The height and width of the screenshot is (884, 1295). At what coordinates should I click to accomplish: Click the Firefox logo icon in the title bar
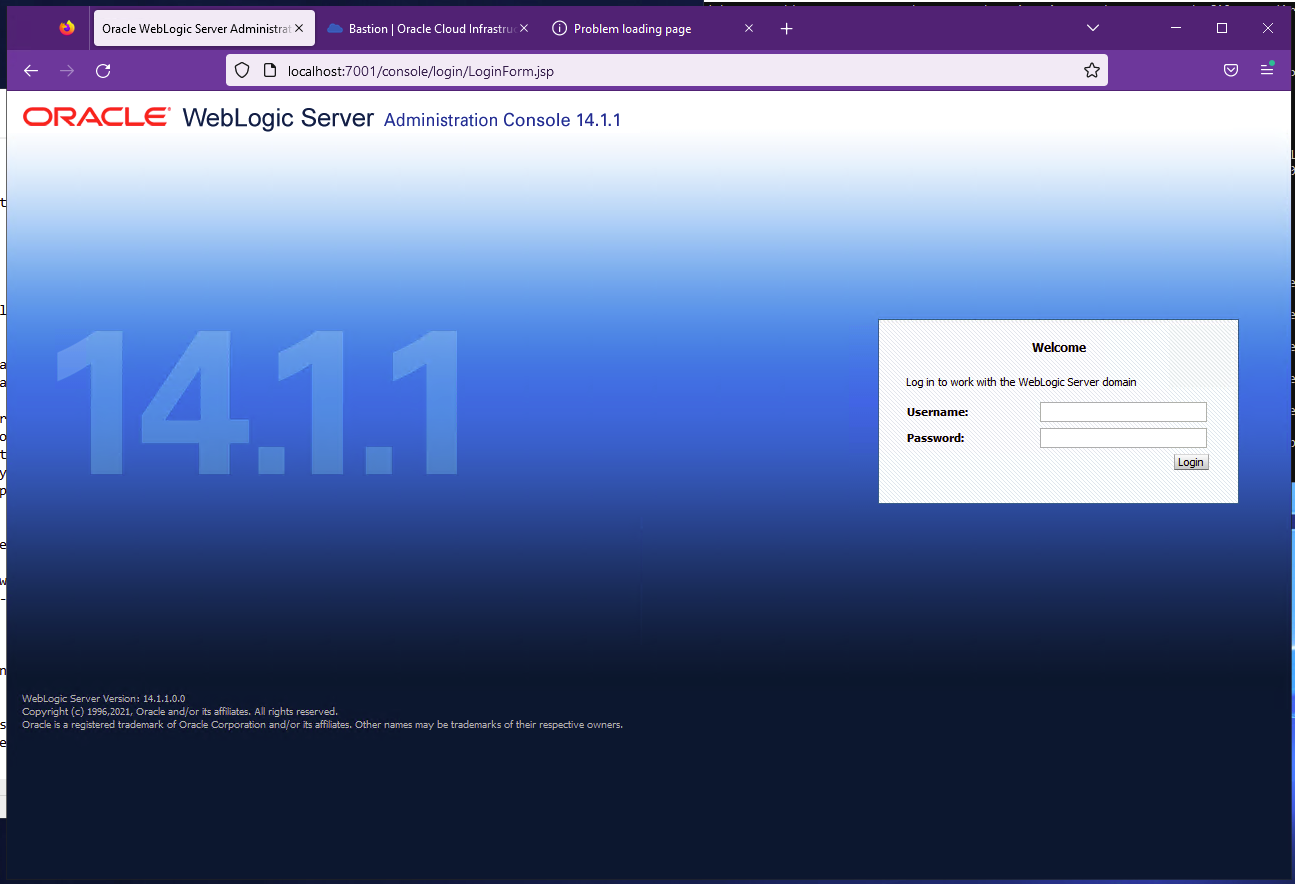coord(68,28)
